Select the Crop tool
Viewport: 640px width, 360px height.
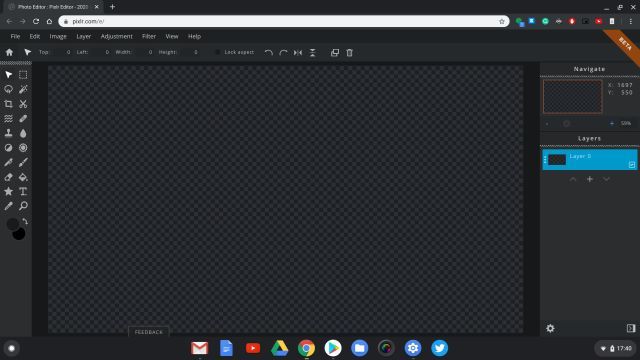coord(8,104)
